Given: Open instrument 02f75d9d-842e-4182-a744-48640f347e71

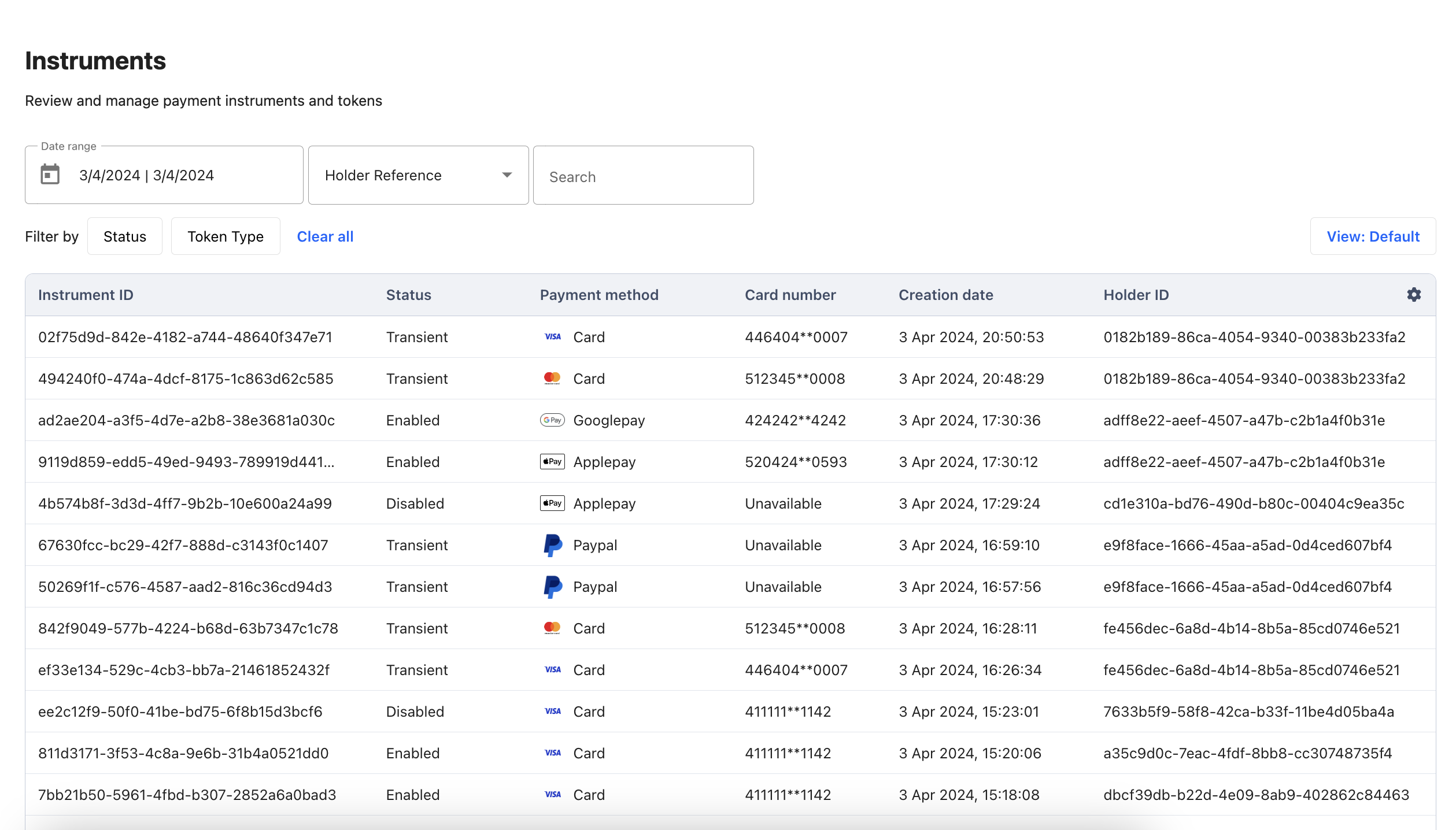Looking at the screenshot, I should 185,337.
